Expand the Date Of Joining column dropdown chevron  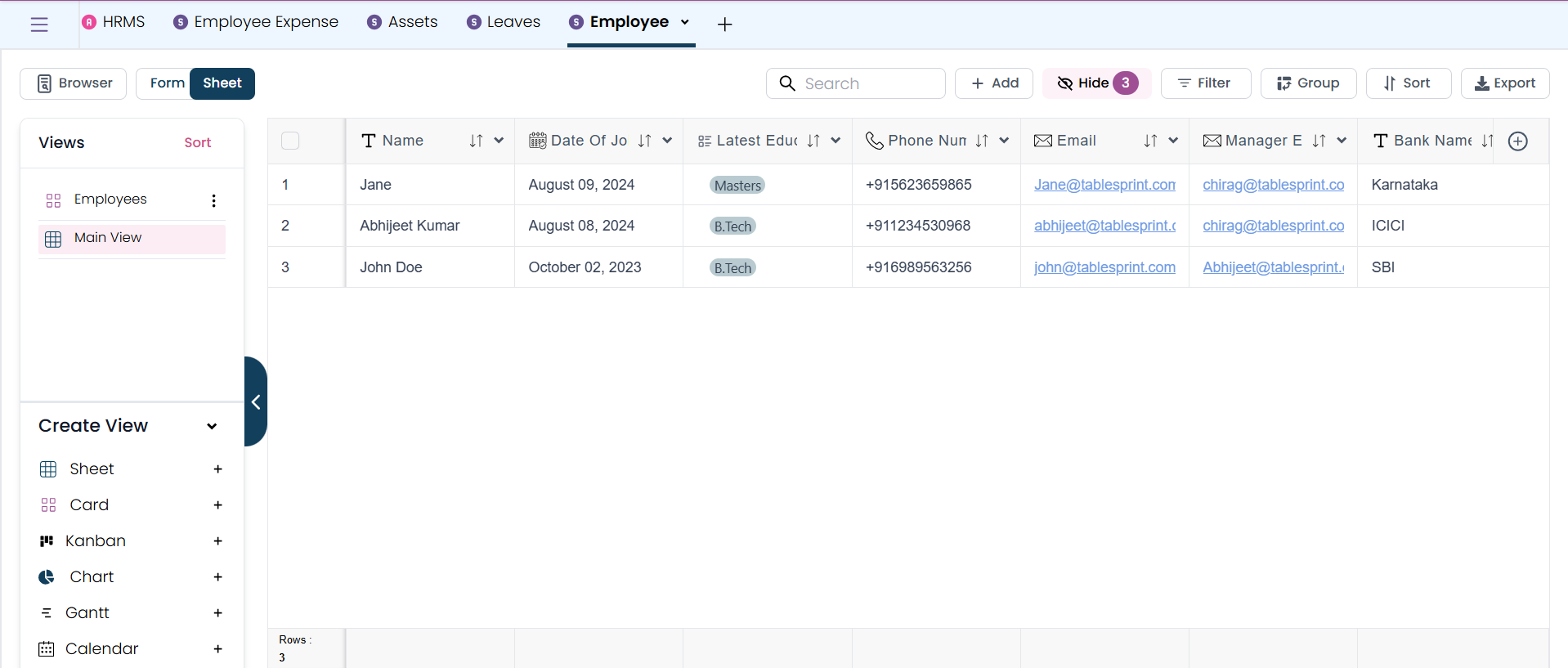pos(667,141)
